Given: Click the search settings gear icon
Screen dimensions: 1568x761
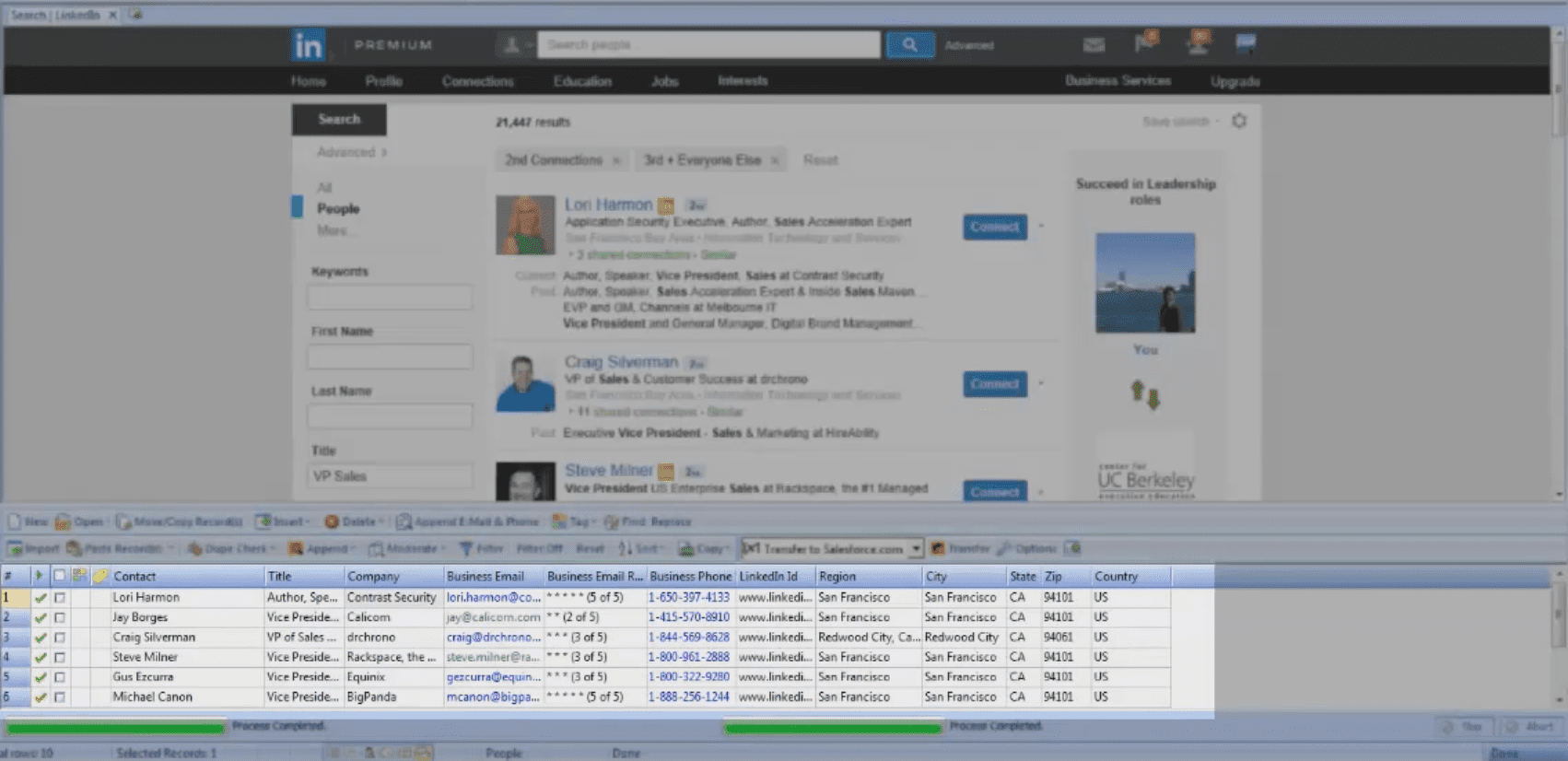Looking at the screenshot, I should click(x=1239, y=121).
